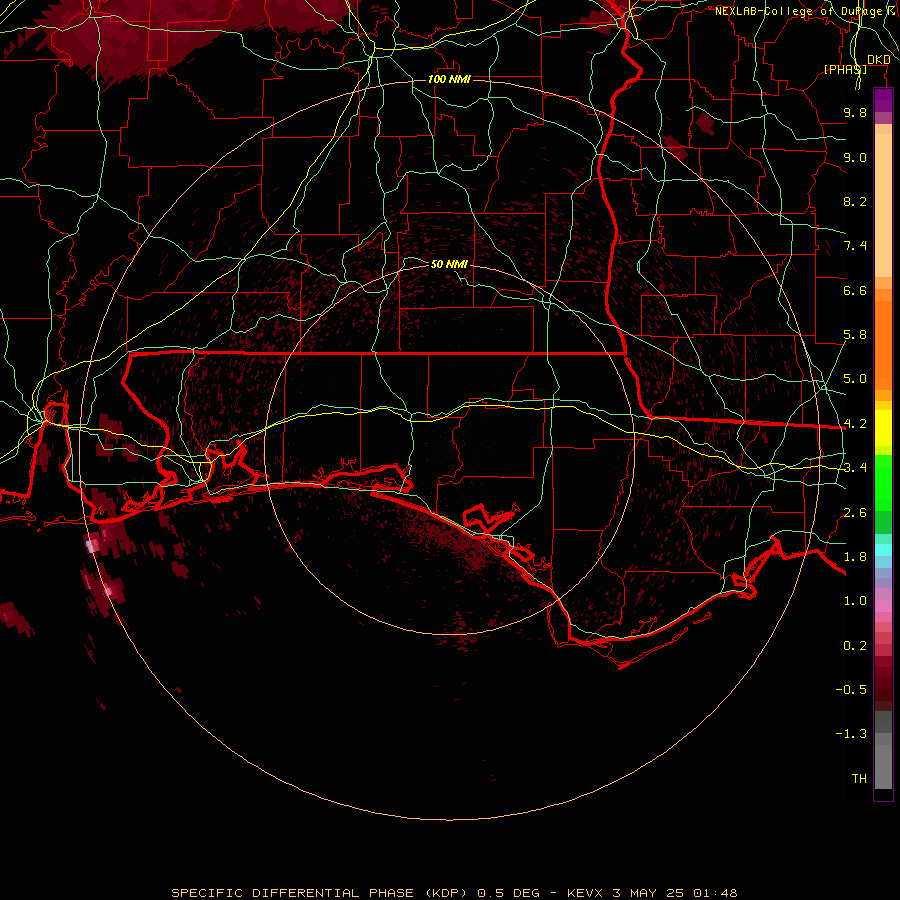Click the 7.4 value on the scale

click(855, 246)
